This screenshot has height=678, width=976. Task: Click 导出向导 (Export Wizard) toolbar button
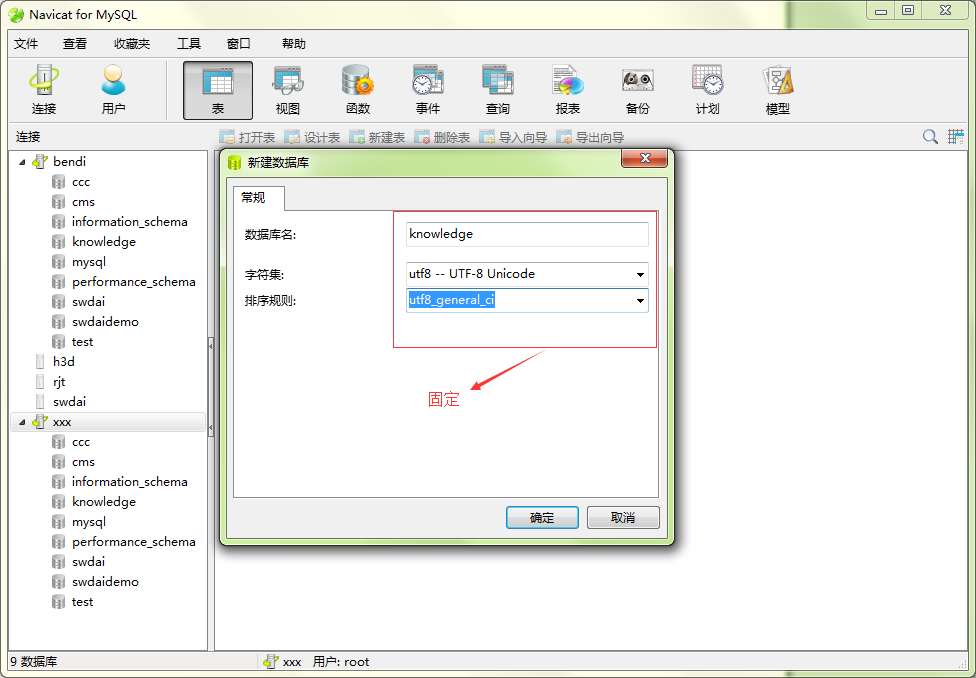tap(590, 137)
